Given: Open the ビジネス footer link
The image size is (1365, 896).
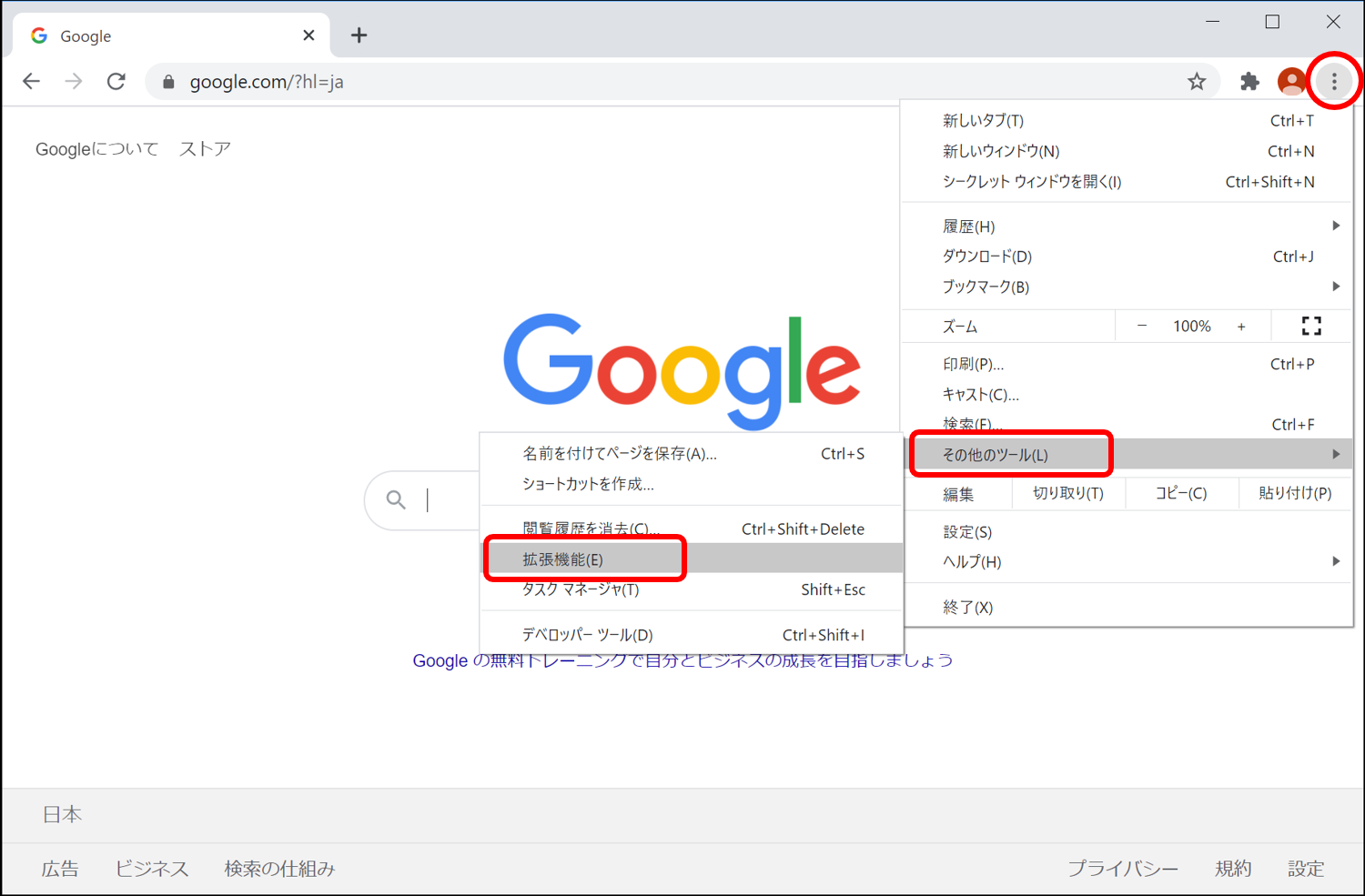Looking at the screenshot, I should [152, 869].
